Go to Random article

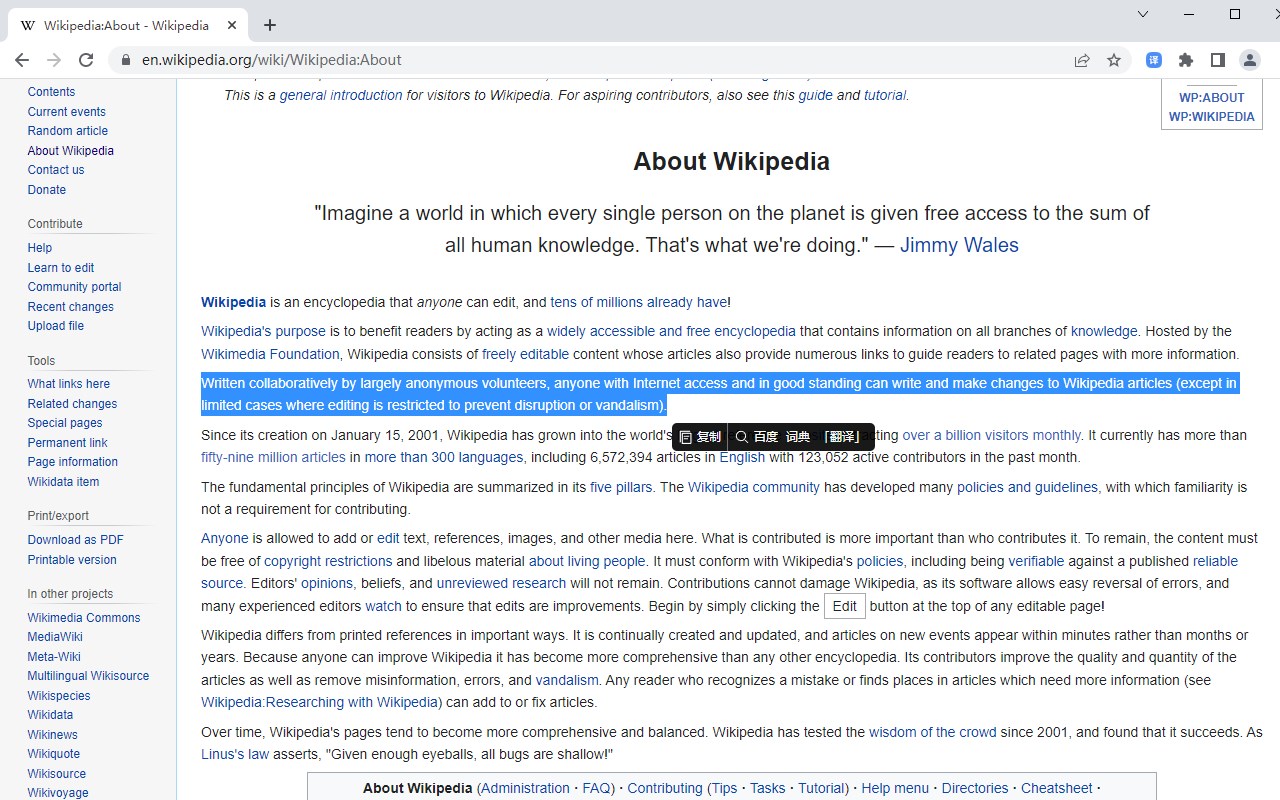tap(68, 131)
